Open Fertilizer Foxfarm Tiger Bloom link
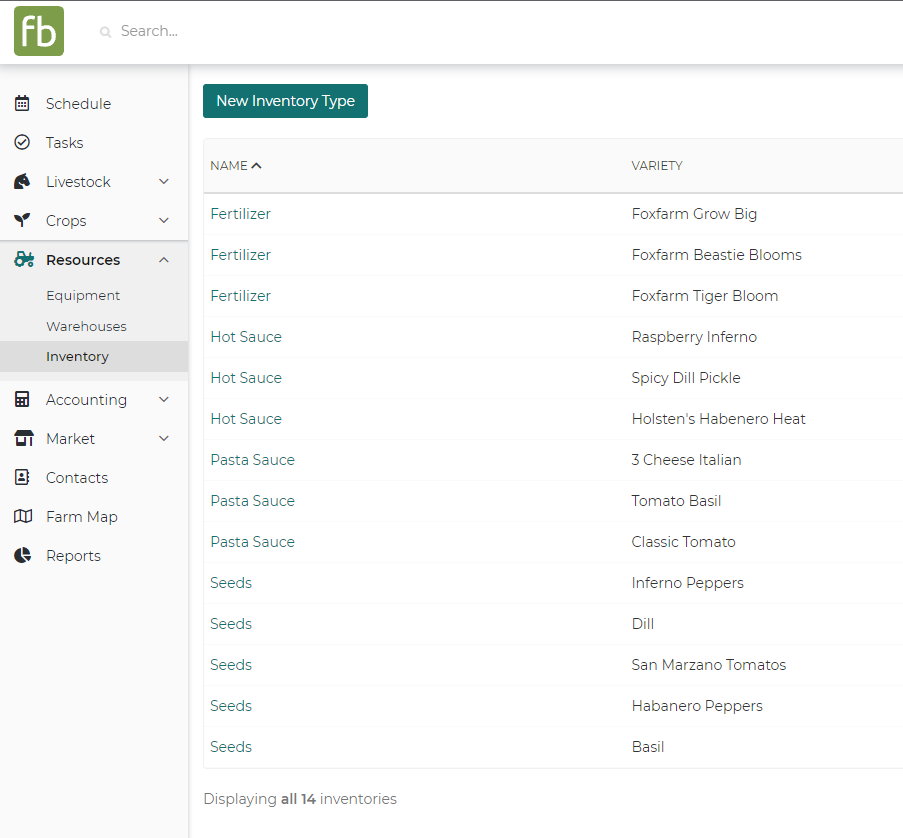903x838 pixels. (240, 296)
